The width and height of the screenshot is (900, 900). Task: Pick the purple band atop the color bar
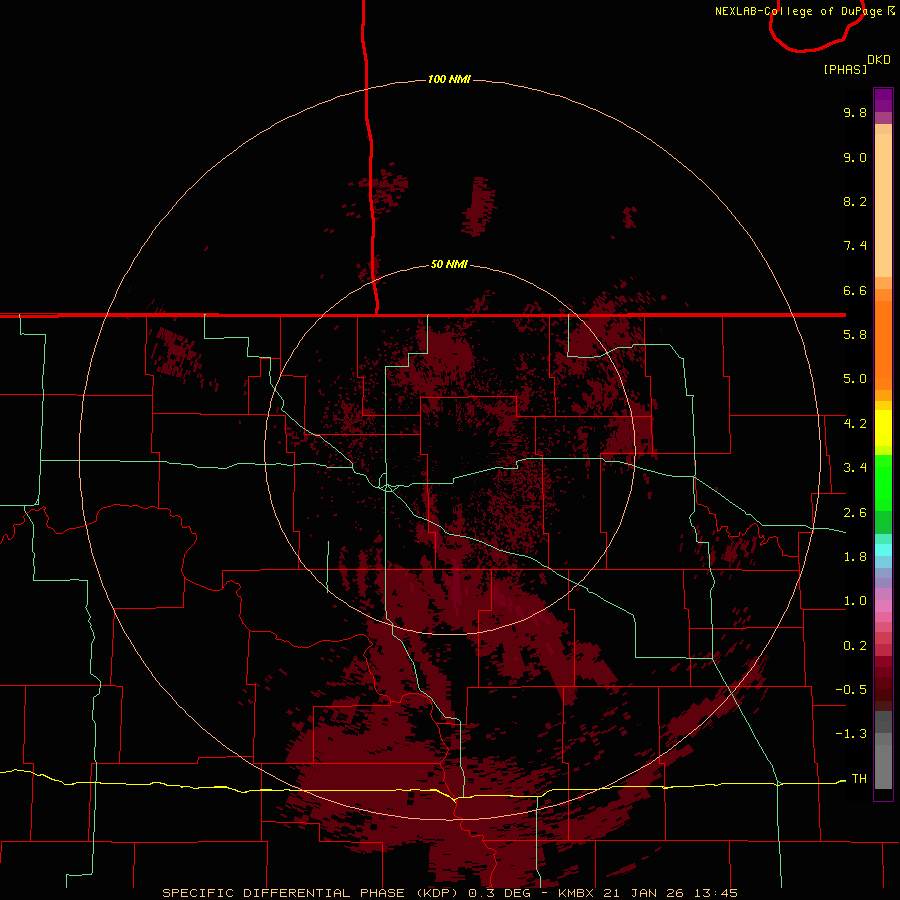(x=883, y=100)
